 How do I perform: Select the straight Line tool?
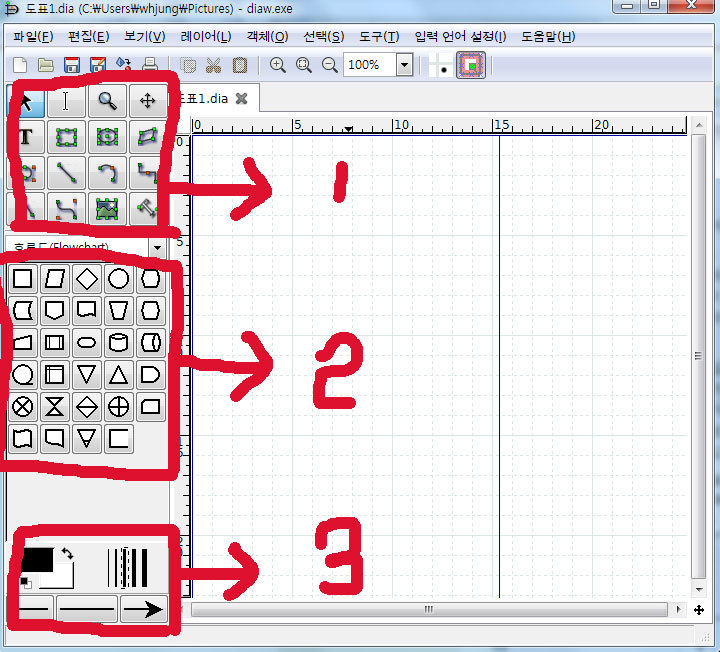pyautogui.click(x=66, y=173)
